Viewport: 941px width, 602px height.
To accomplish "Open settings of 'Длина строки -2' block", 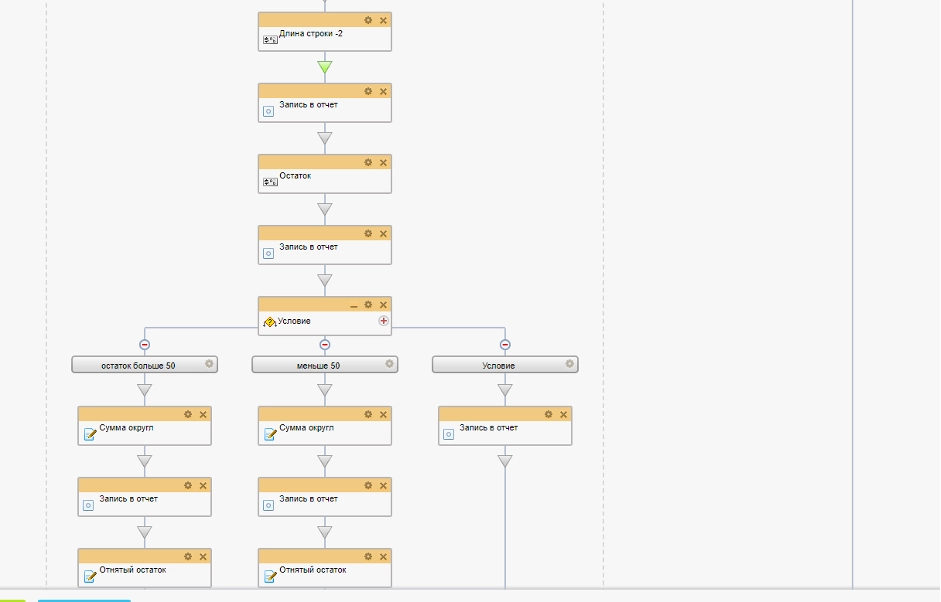I will (x=368, y=20).
